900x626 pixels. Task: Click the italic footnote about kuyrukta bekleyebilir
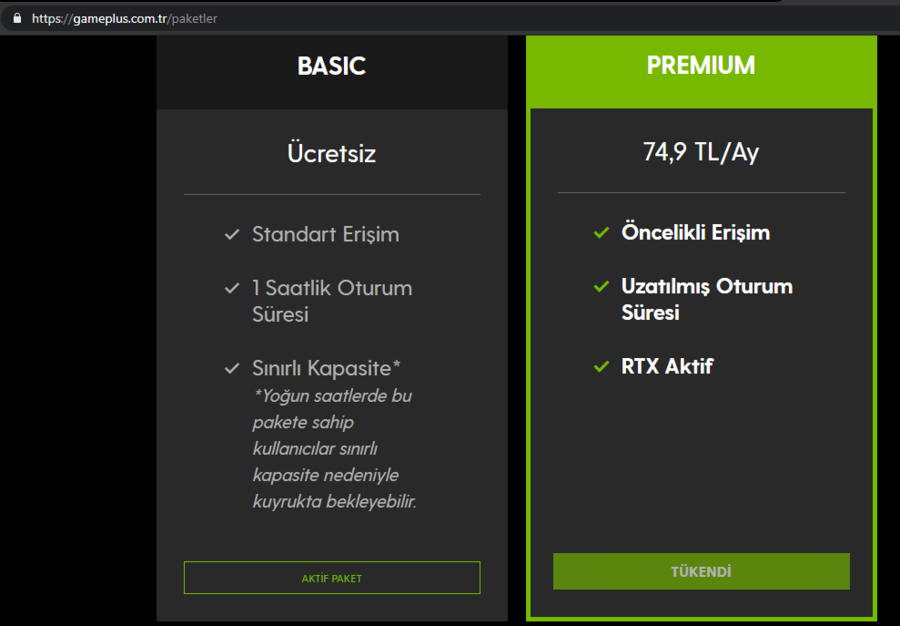tap(334, 448)
